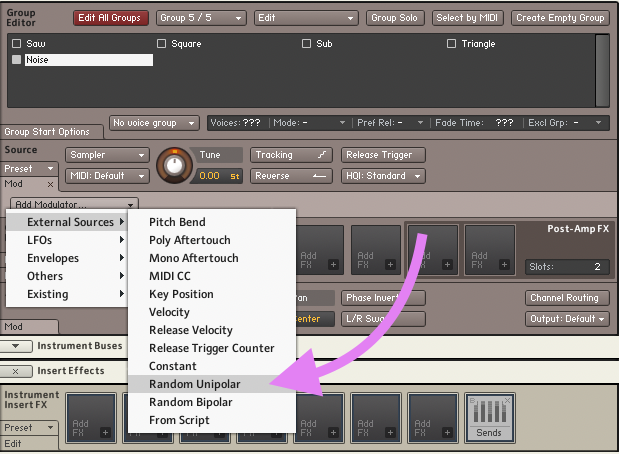Viewport: 619px width, 454px height.
Task: Open the Sampler mode dropdown
Action: 107,155
